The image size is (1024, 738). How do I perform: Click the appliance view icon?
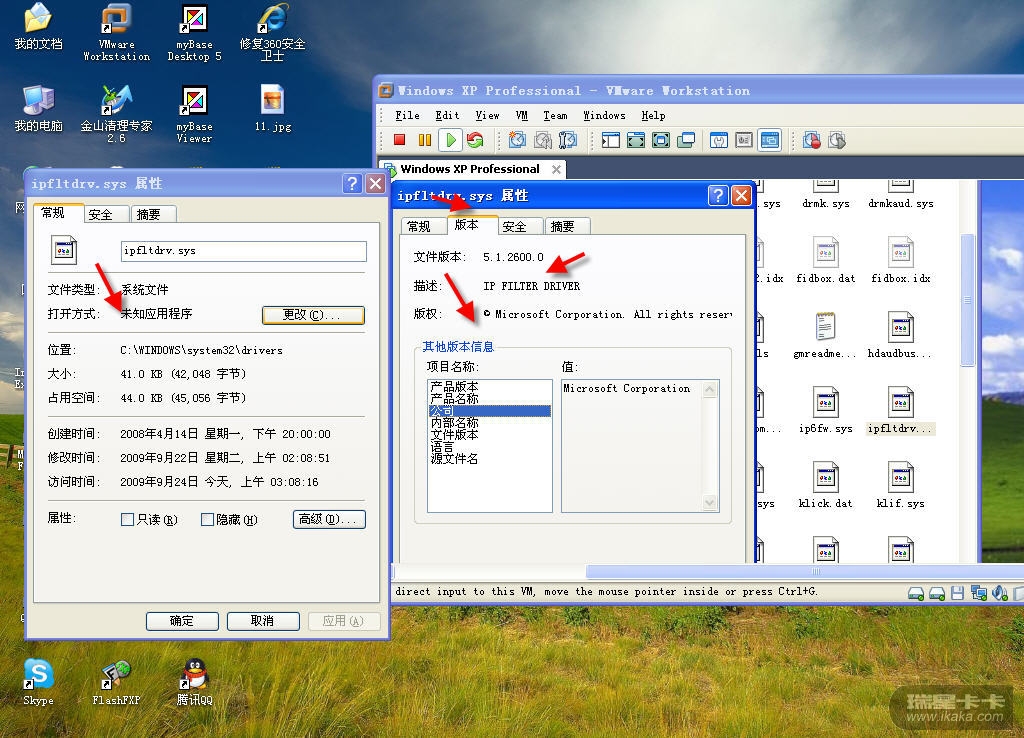[x=744, y=140]
